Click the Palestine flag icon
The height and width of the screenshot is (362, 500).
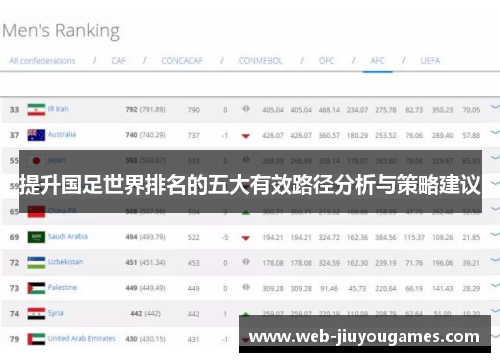click(x=36, y=288)
